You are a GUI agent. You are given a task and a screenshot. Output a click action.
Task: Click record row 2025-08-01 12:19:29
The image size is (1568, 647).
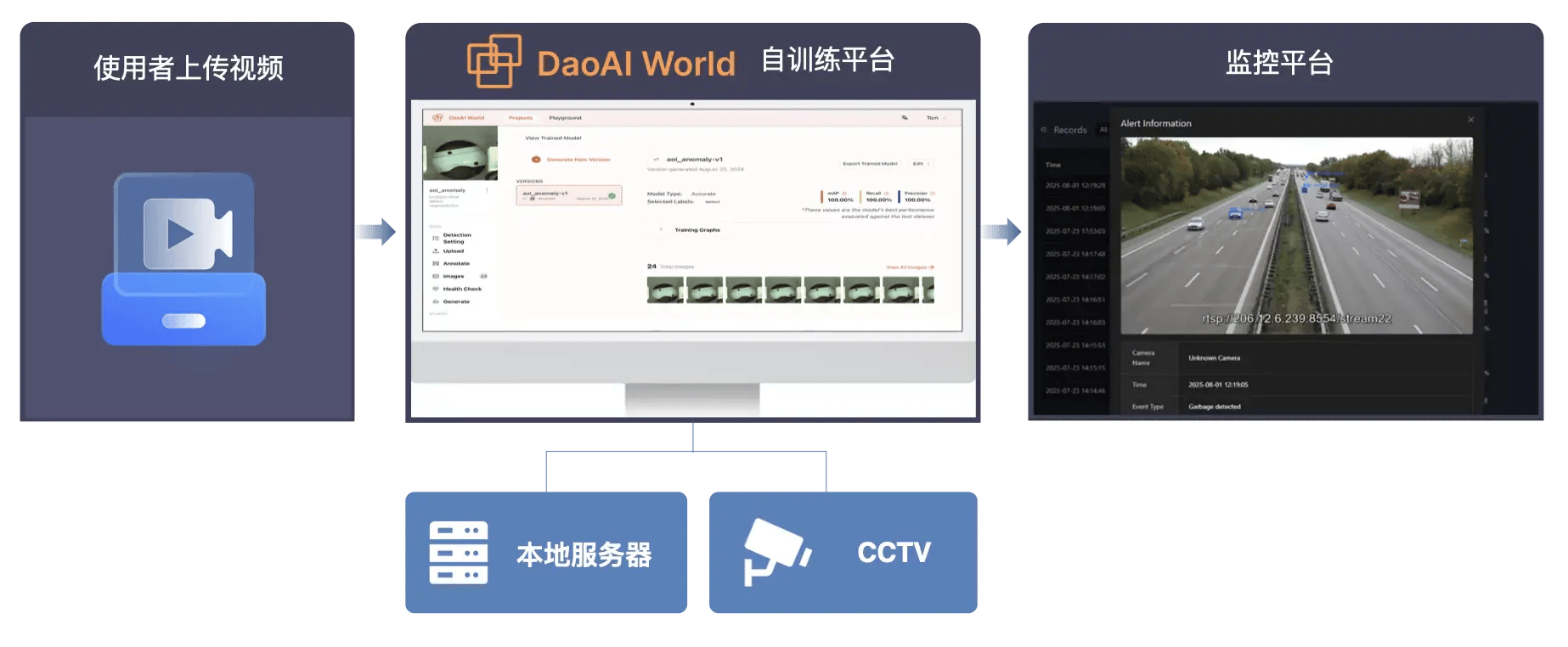[x=1075, y=185]
